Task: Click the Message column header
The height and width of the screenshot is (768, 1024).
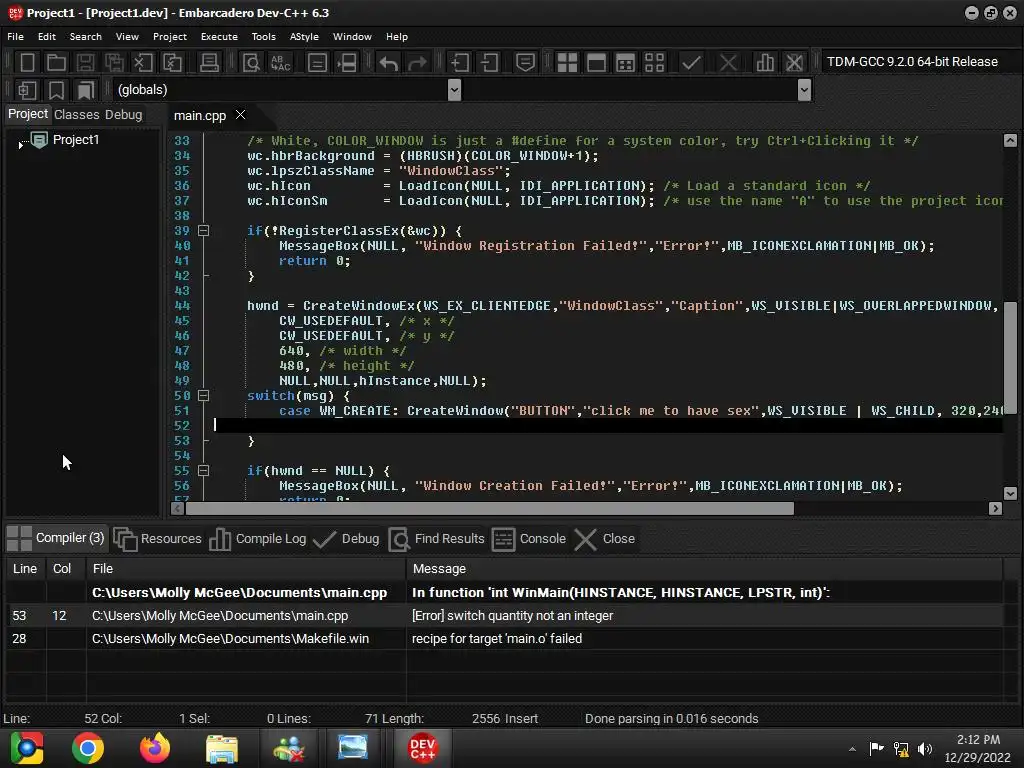Action: 704,569
